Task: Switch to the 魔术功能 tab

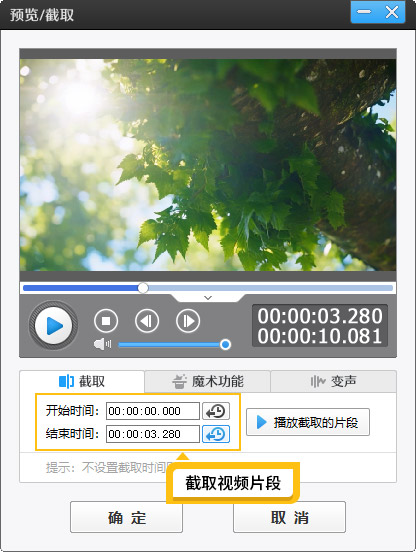Action: tap(208, 381)
